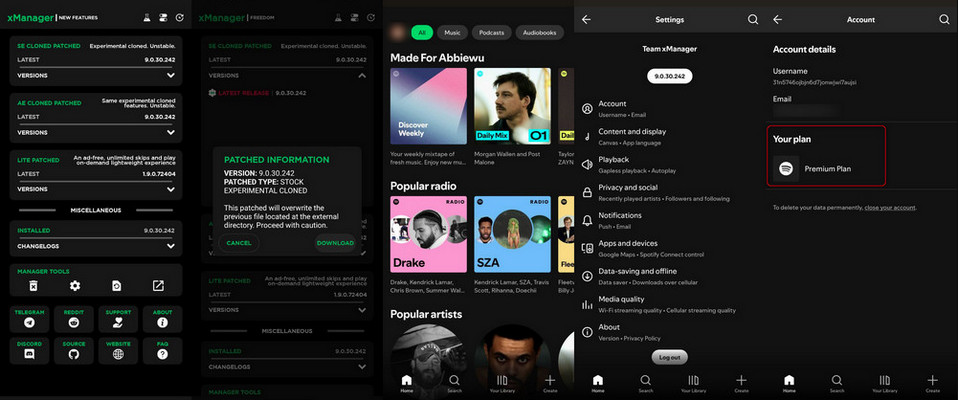Tap the search icon in Settings header
This screenshot has width=958, height=400.
point(753,19)
